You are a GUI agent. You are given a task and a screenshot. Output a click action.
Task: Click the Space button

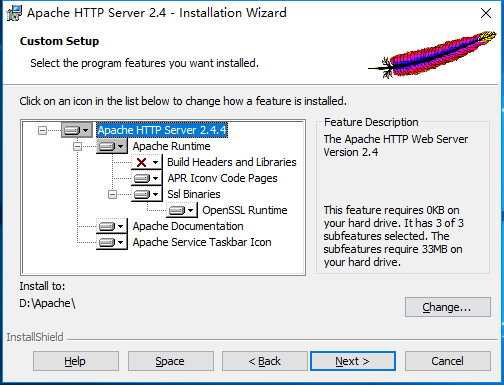point(171,361)
